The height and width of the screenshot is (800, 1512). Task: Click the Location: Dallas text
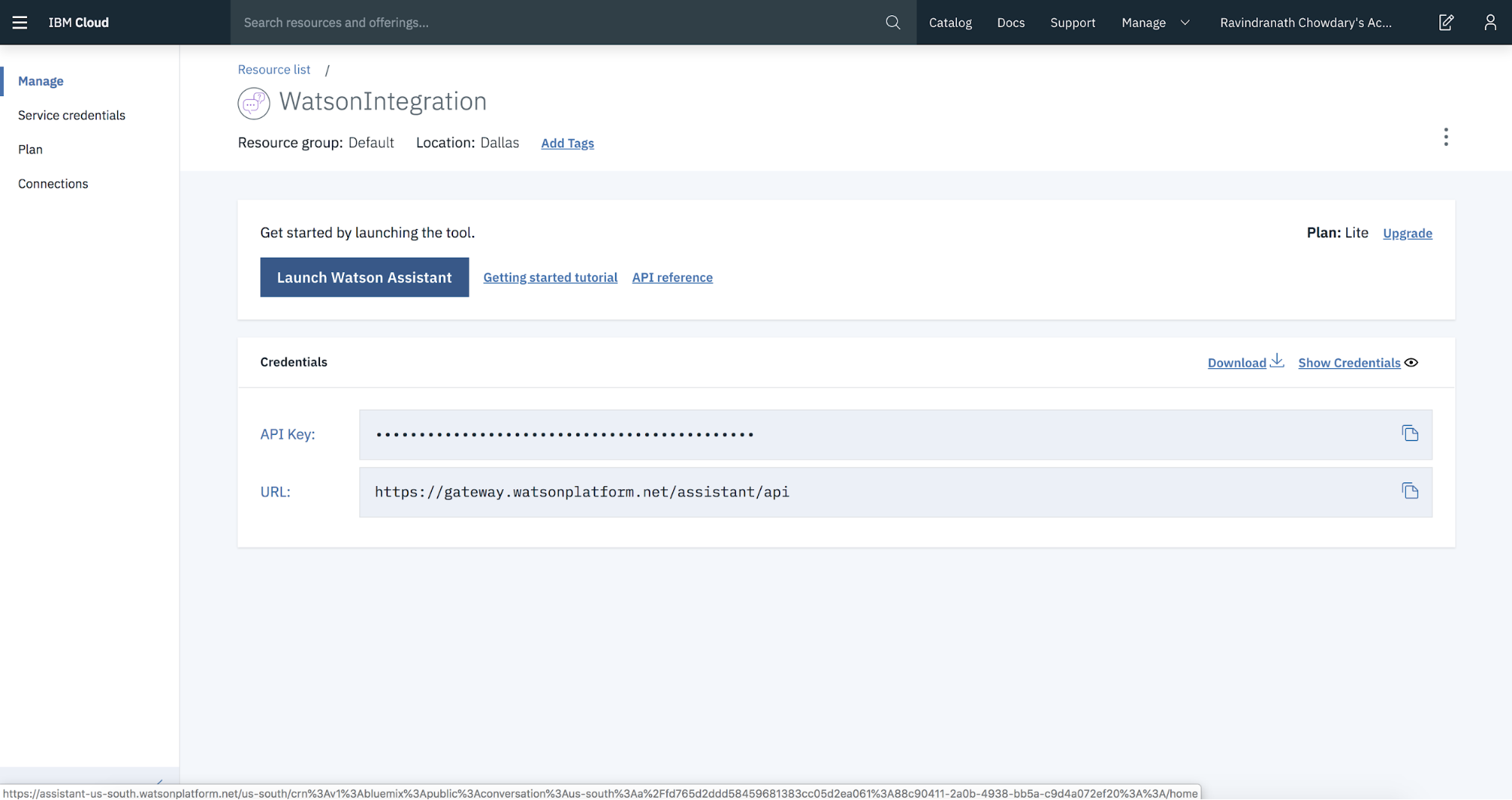click(x=467, y=143)
